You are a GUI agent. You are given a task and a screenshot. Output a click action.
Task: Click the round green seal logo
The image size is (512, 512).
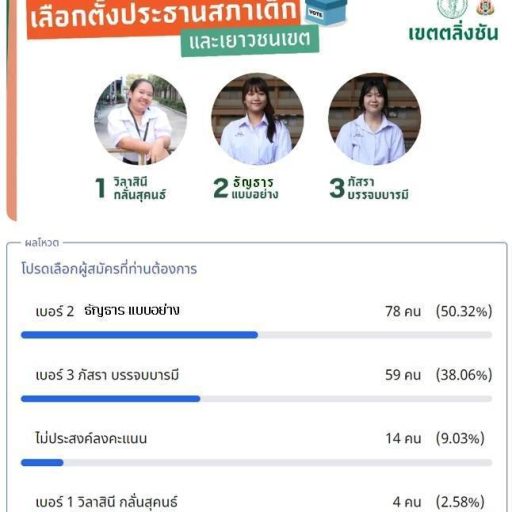click(452, 8)
